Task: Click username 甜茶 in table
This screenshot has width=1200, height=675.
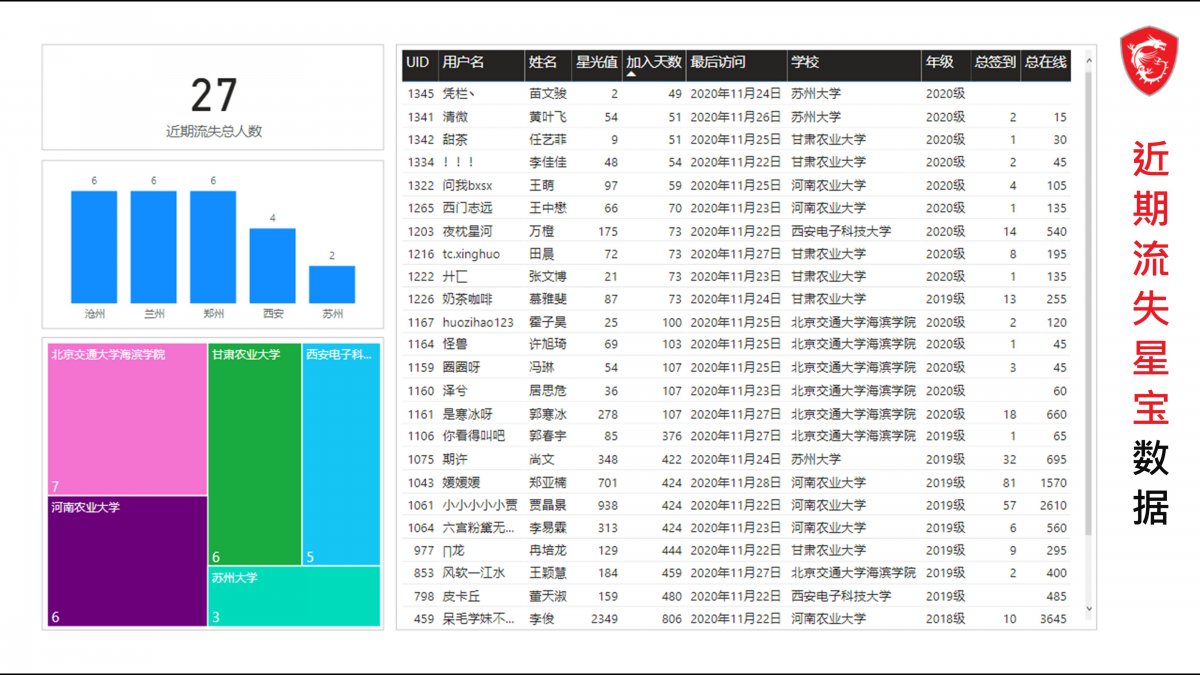Action: click(454, 140)
